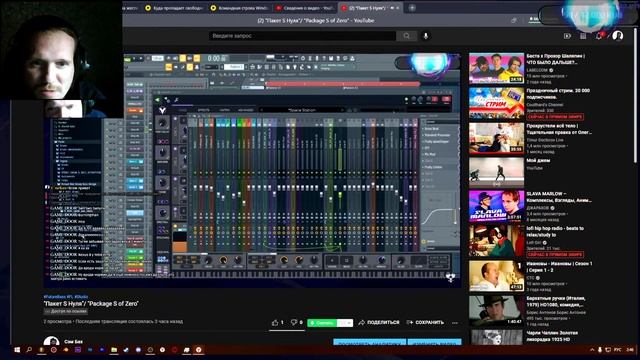Open File Explorer folder icon on taskbar
Image resolution: width=640 pixels, height=360 pixels.
pos(114,350)
